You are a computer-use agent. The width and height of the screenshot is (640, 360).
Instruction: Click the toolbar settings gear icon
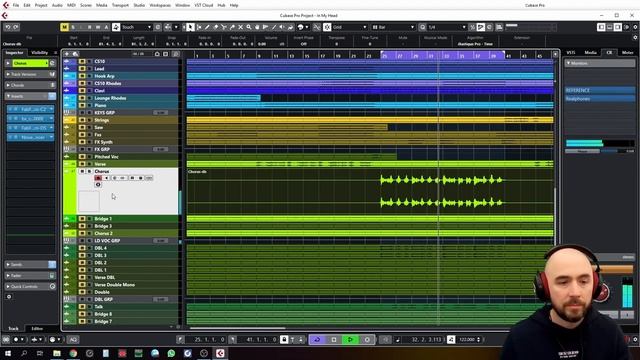click(x=635, y=27)
